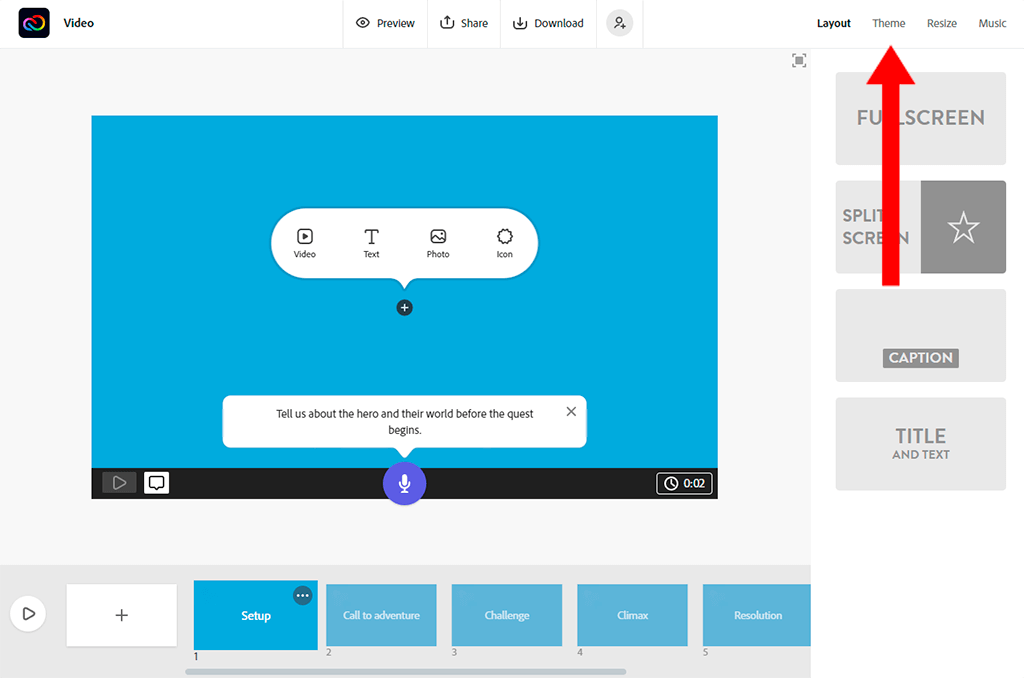Play the current slide in the canvas bar
The image size is (1024, 678).
click(119, 483)
